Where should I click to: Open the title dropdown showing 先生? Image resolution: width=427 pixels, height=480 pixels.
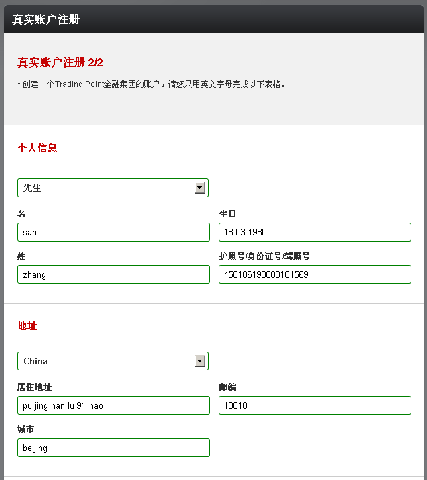pos(113,188)
